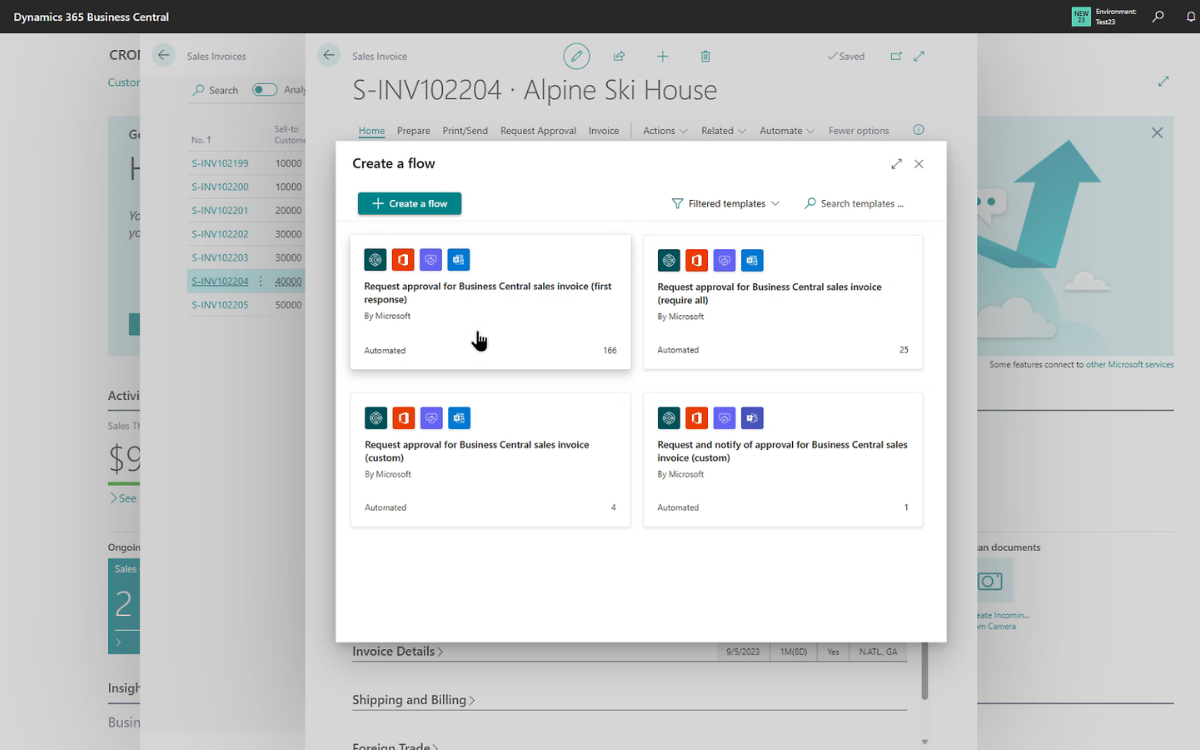Expand the Actions menu dropdown

click(665, 131)
